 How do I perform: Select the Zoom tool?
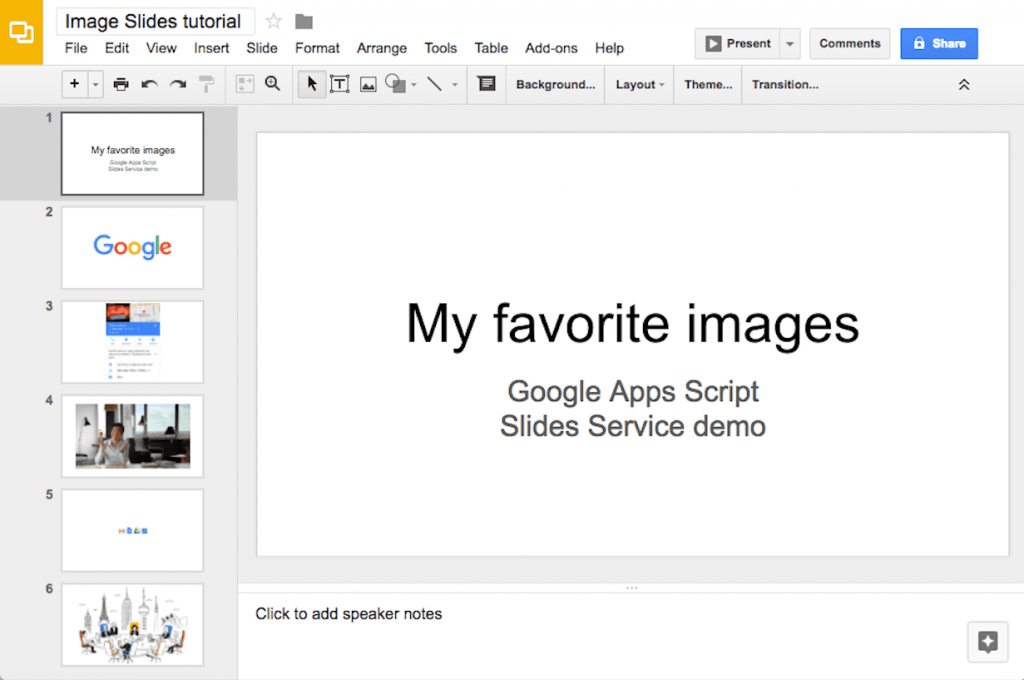coord(272,84)
